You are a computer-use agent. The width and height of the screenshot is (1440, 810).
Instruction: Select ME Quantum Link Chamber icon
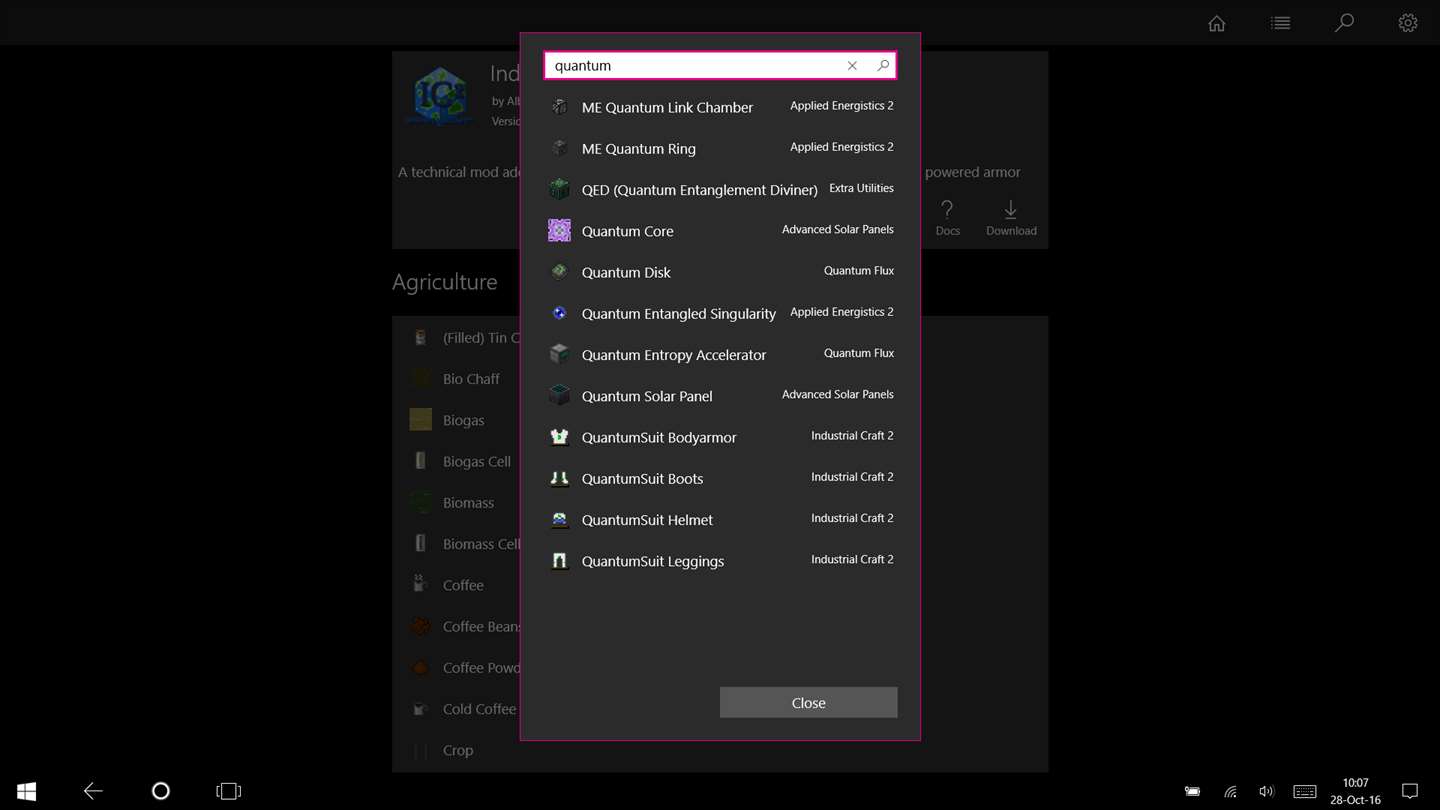(x=559, y=107)
